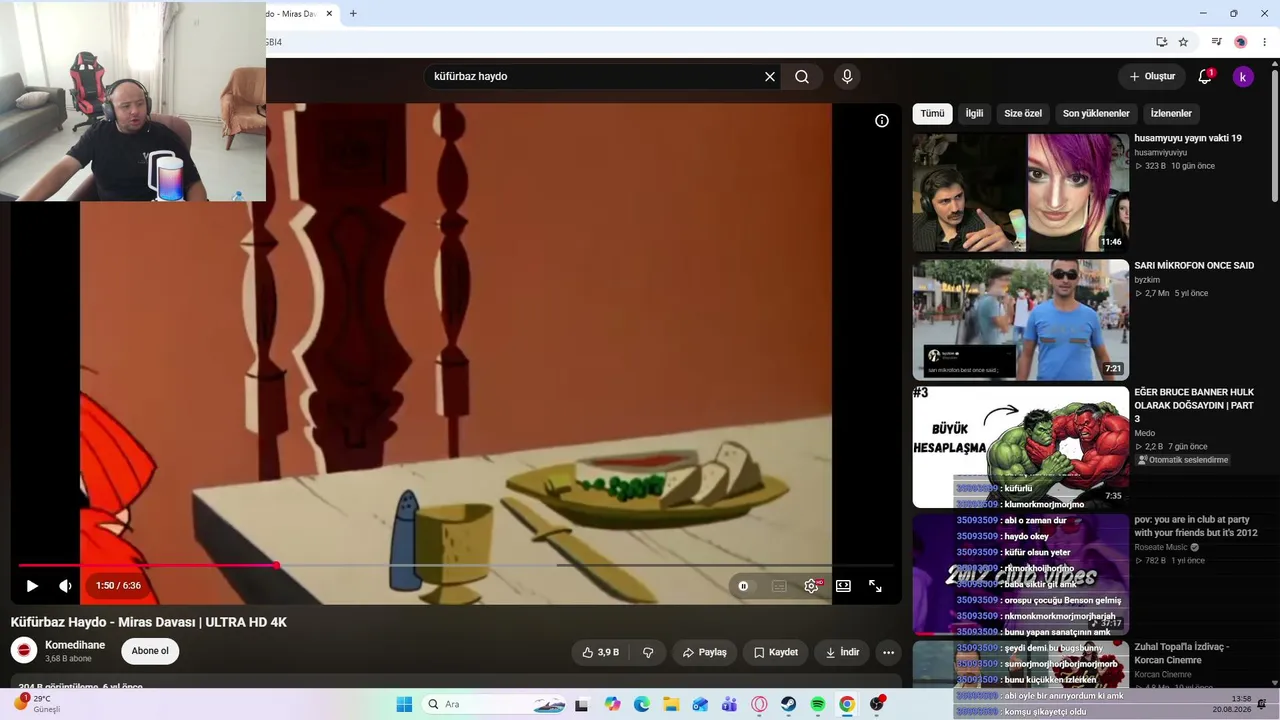
Task: Click the 1:50 / 6:36 time display
Action: pos(118,586)
